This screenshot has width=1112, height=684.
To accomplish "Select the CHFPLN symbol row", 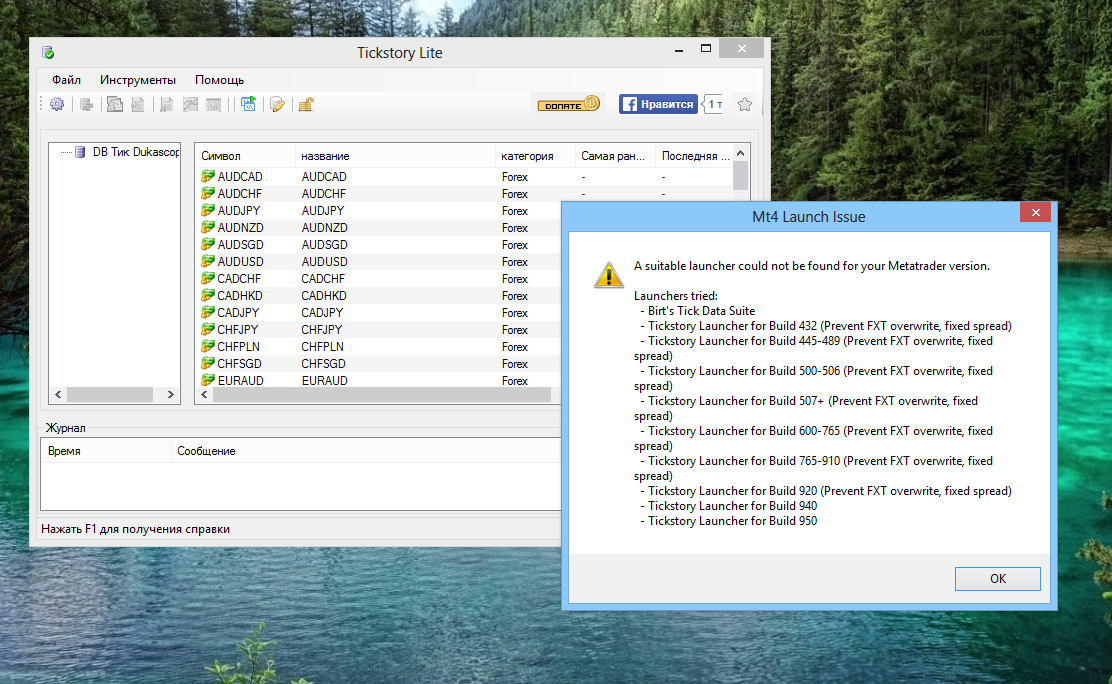I will [x=378, y=347].
